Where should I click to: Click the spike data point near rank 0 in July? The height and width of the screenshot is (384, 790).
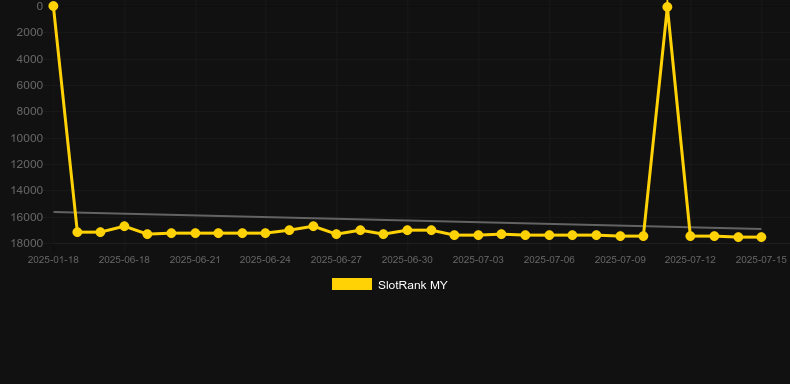click(x=667, y=7)
